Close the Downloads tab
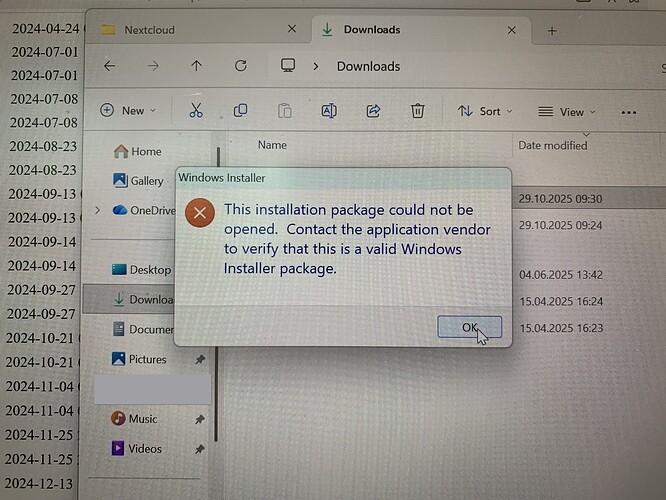 point(512,30)
